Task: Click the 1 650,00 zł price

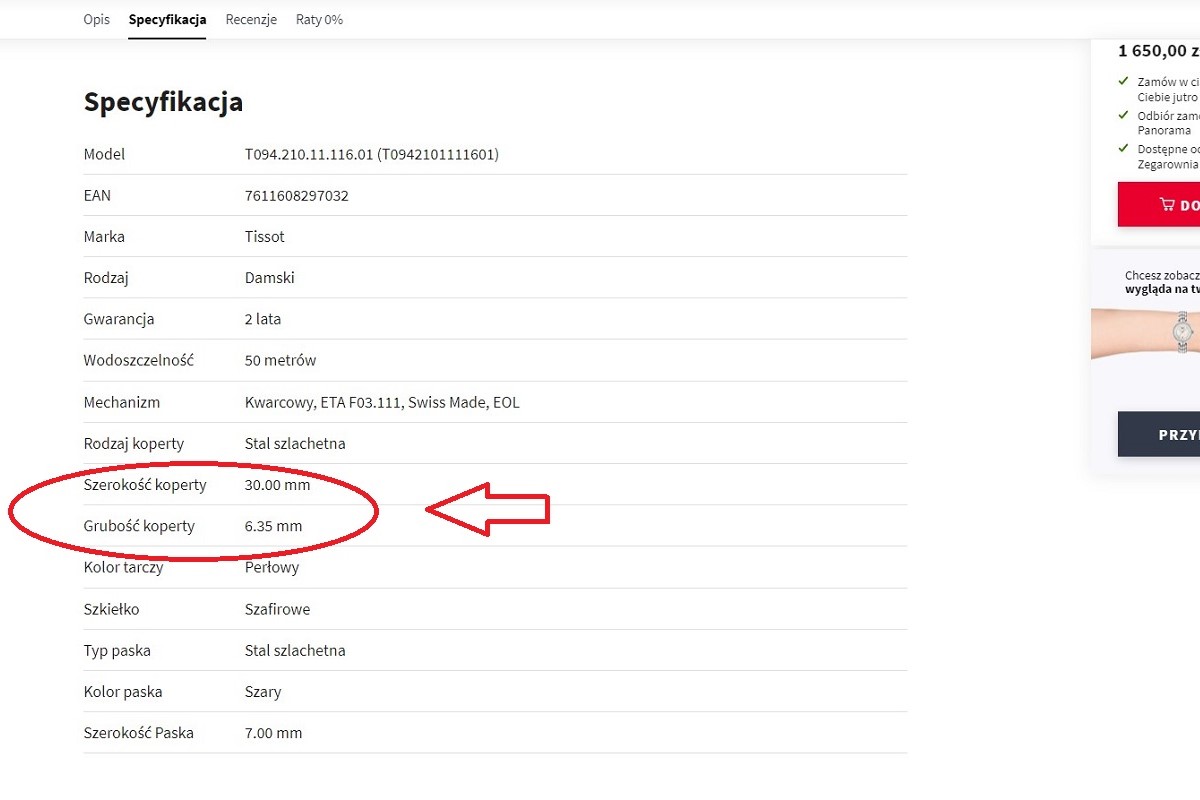Action: [x=1159, y=50]
